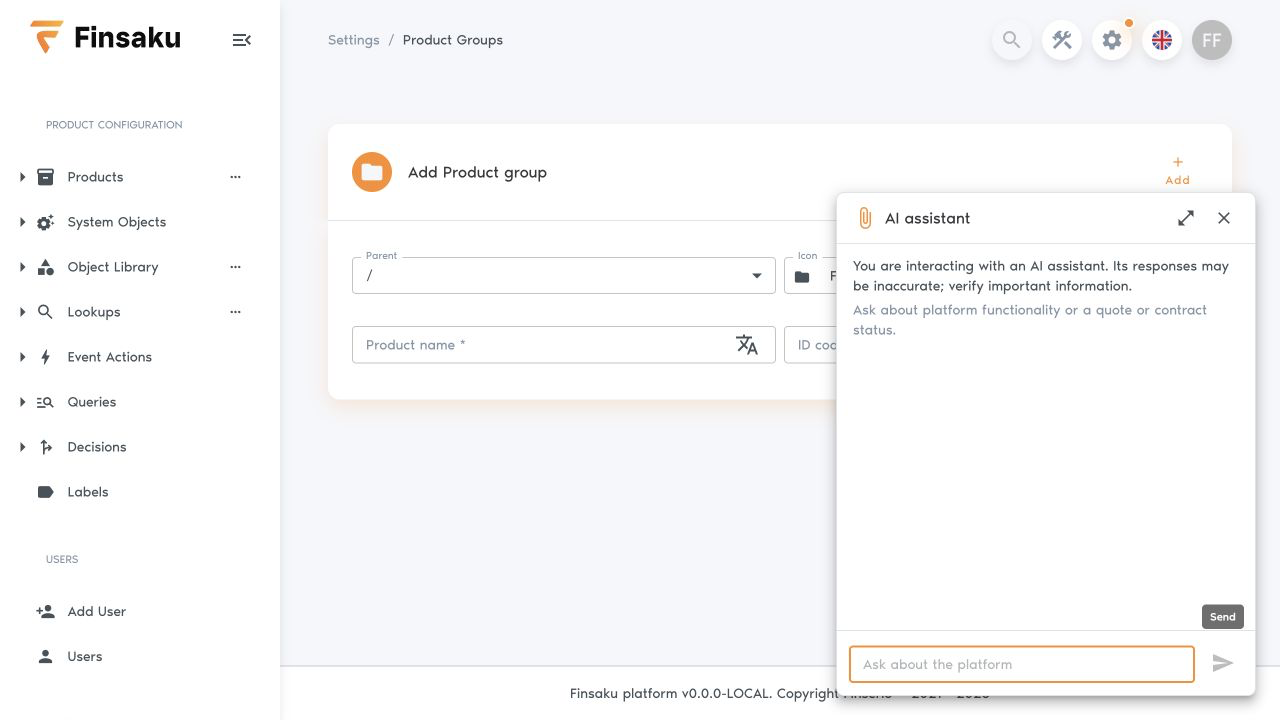Click the Finsaku logo

pyautogui.click(x=105, y=38)
